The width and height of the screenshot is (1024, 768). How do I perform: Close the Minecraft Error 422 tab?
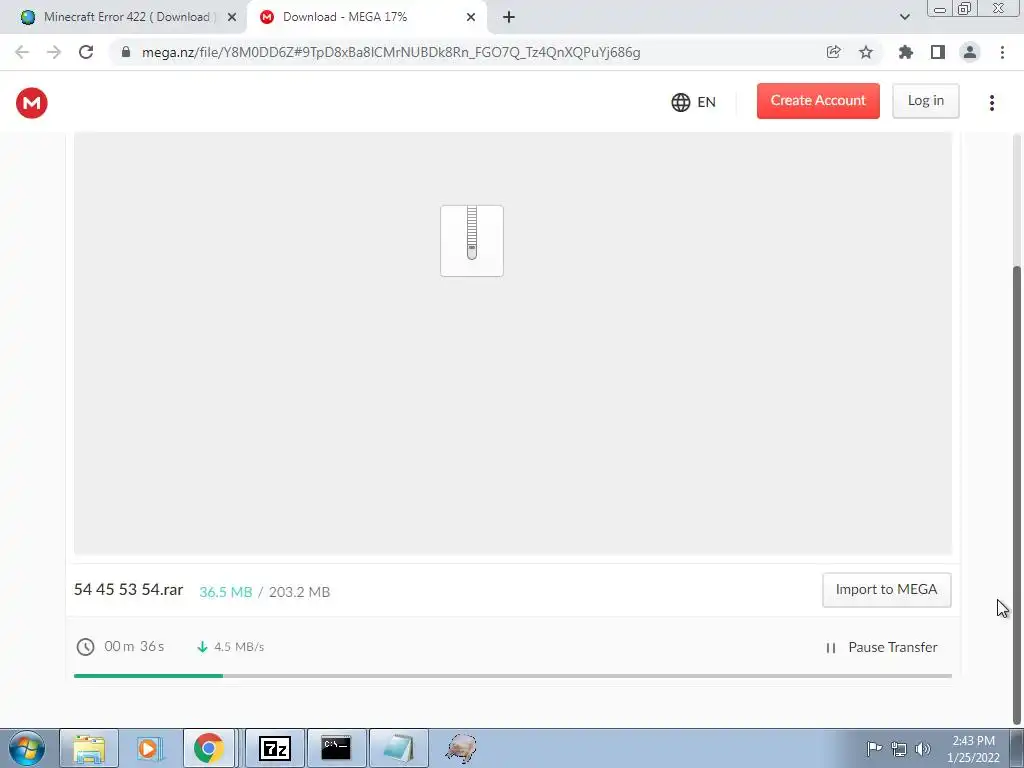[x=232, y=17]
